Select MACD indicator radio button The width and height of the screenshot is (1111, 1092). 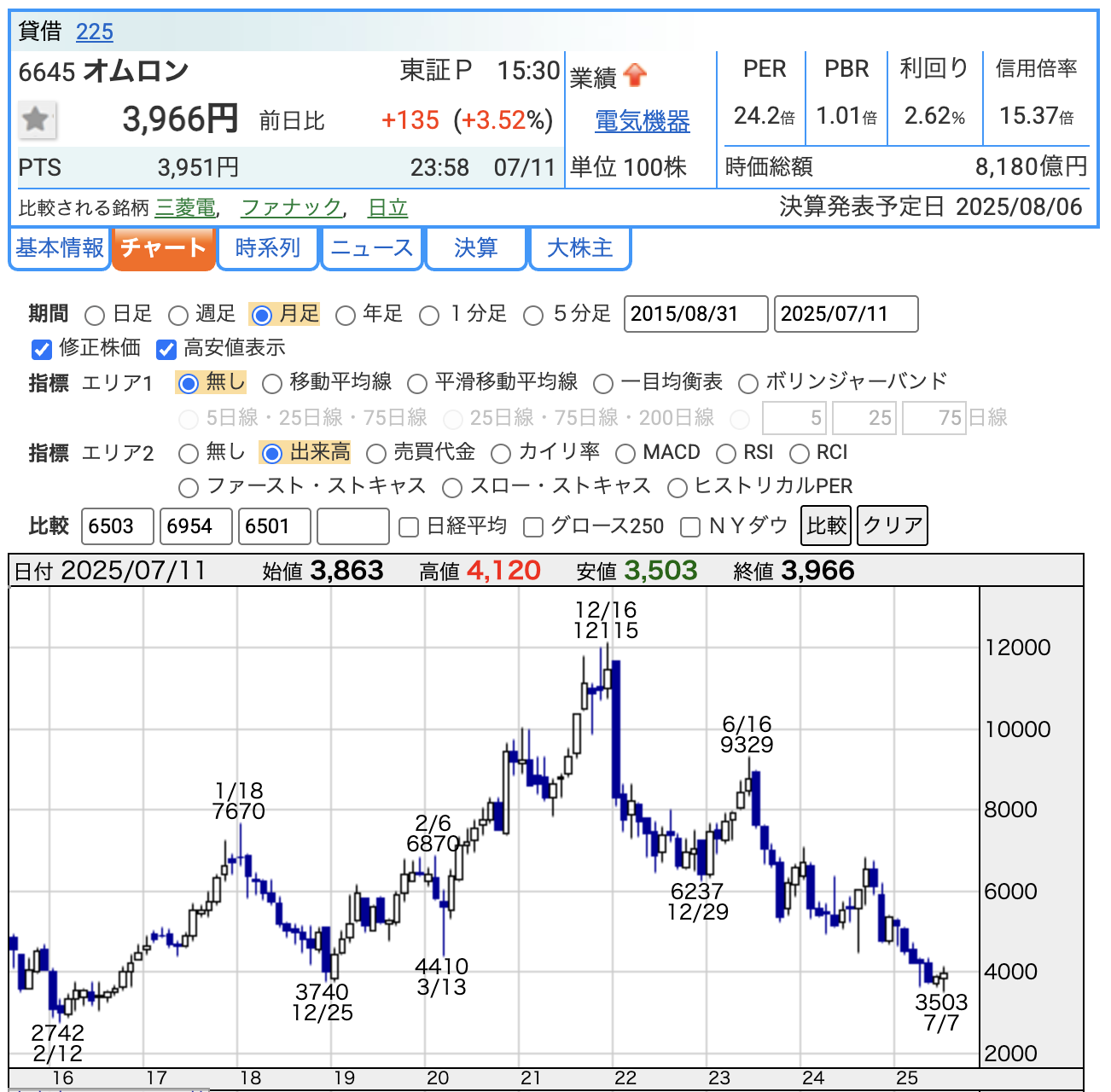[x=625, y=454]
